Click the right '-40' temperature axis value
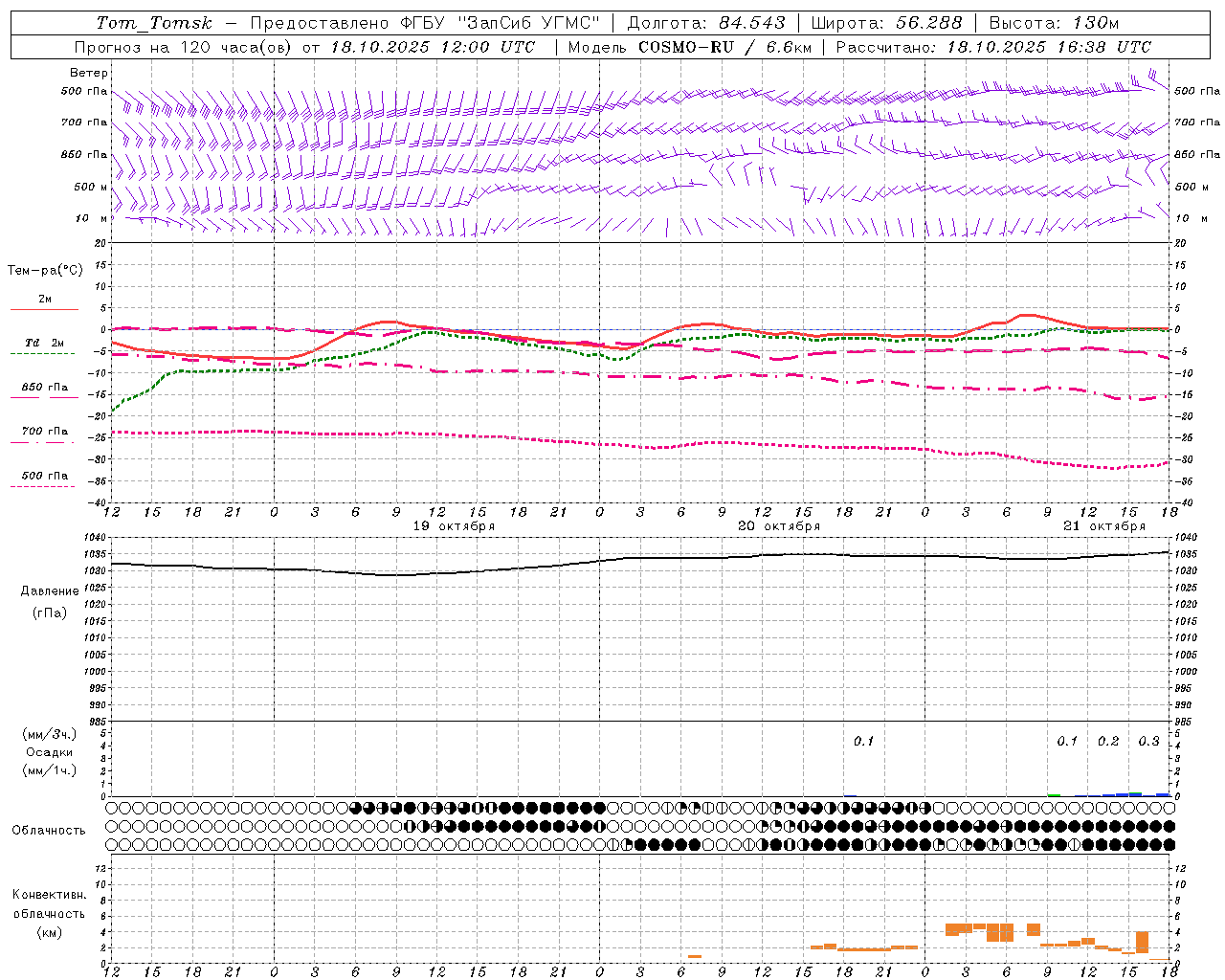The height and width of the screenshot is (980, 1225). pos(1184,502)
